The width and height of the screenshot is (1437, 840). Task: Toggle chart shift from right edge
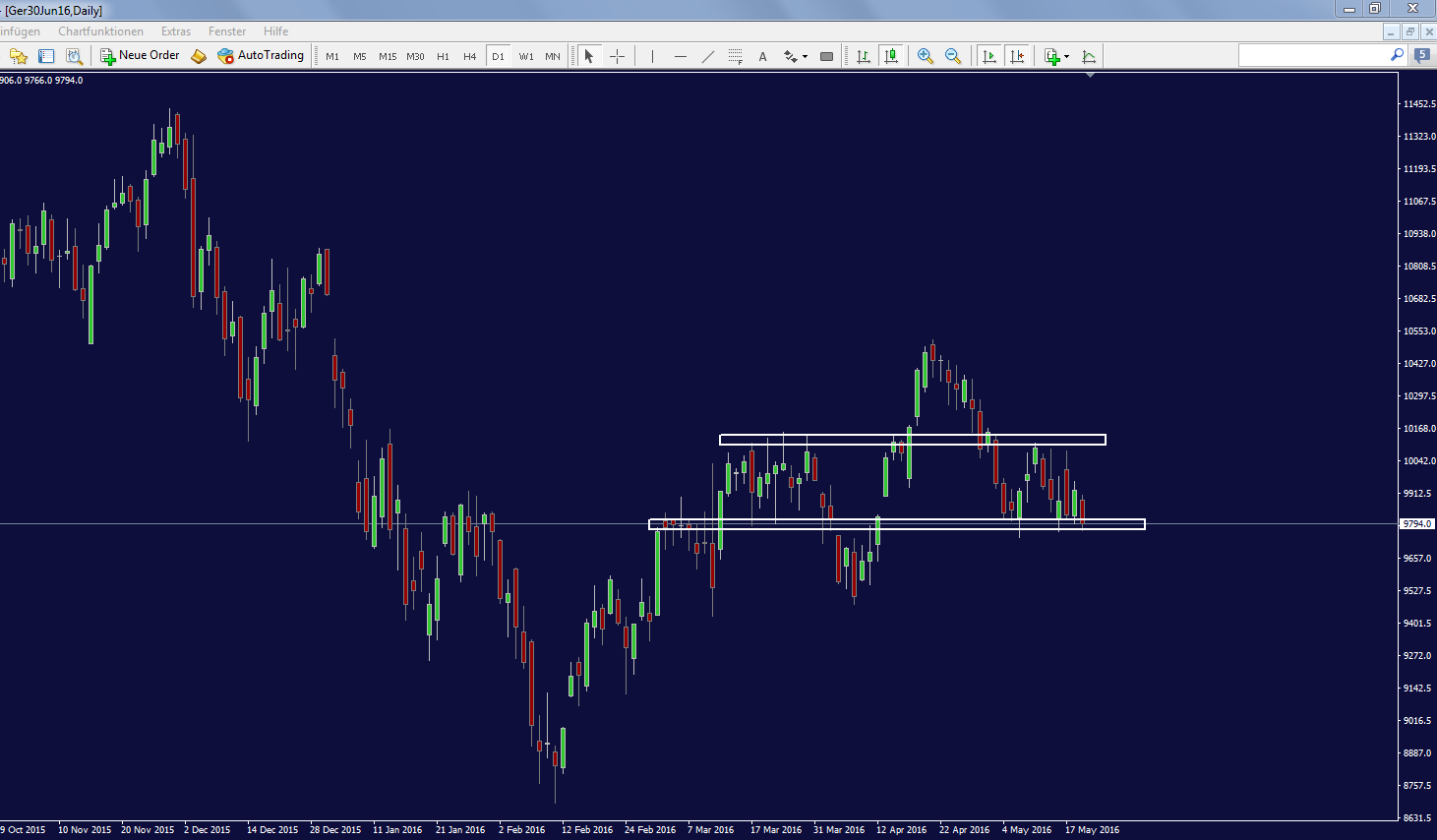tap(1017, 56)
